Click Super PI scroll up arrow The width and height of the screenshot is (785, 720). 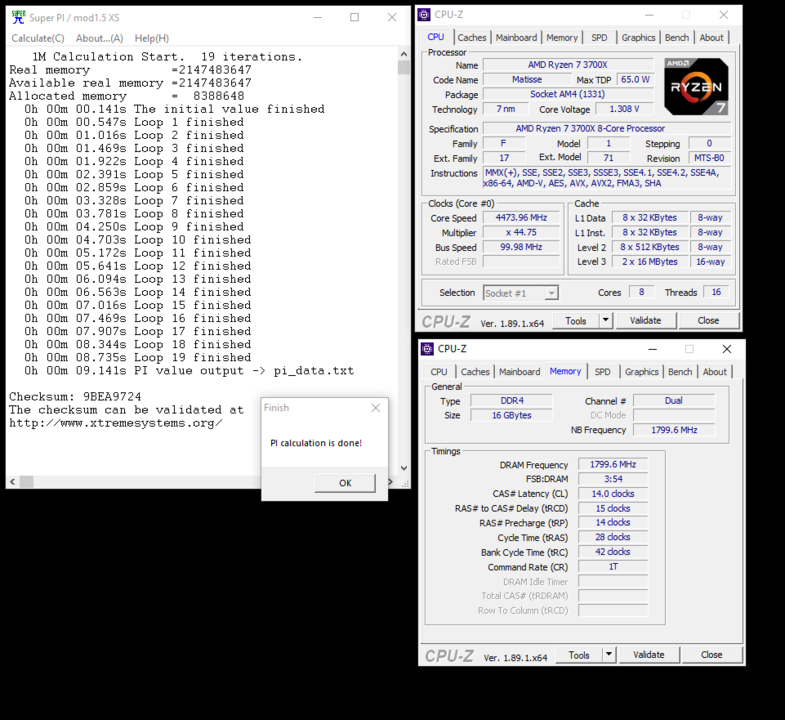[404, 54]
